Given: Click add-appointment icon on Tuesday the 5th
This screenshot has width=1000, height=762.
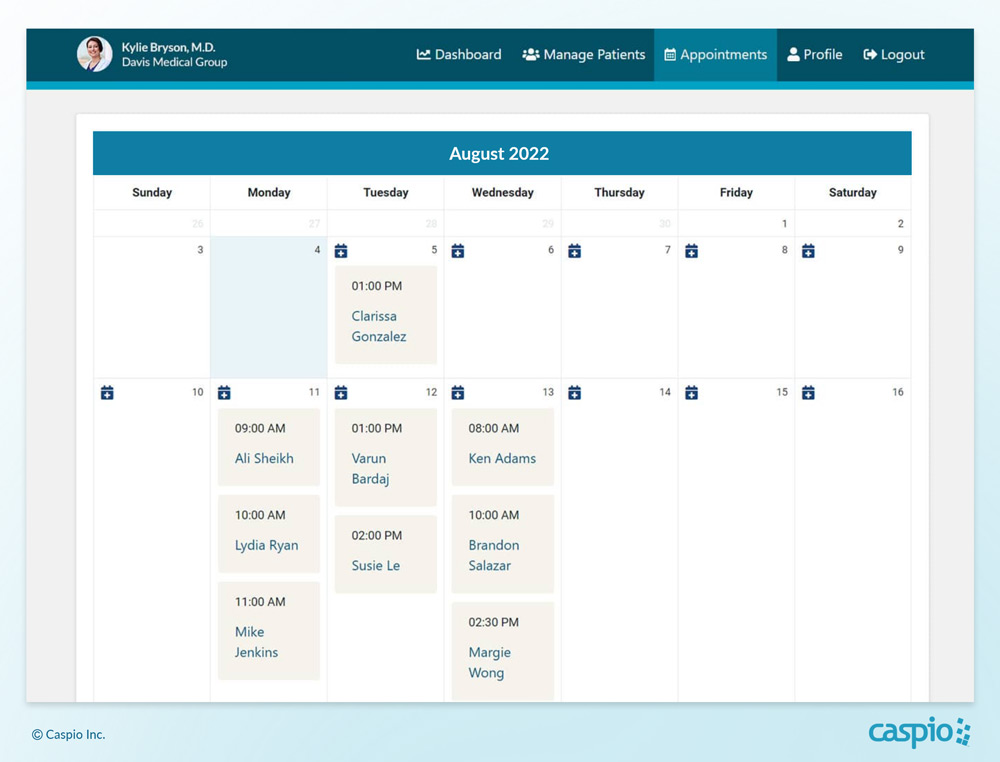Looking at the screenshot, I should point(341,251).
